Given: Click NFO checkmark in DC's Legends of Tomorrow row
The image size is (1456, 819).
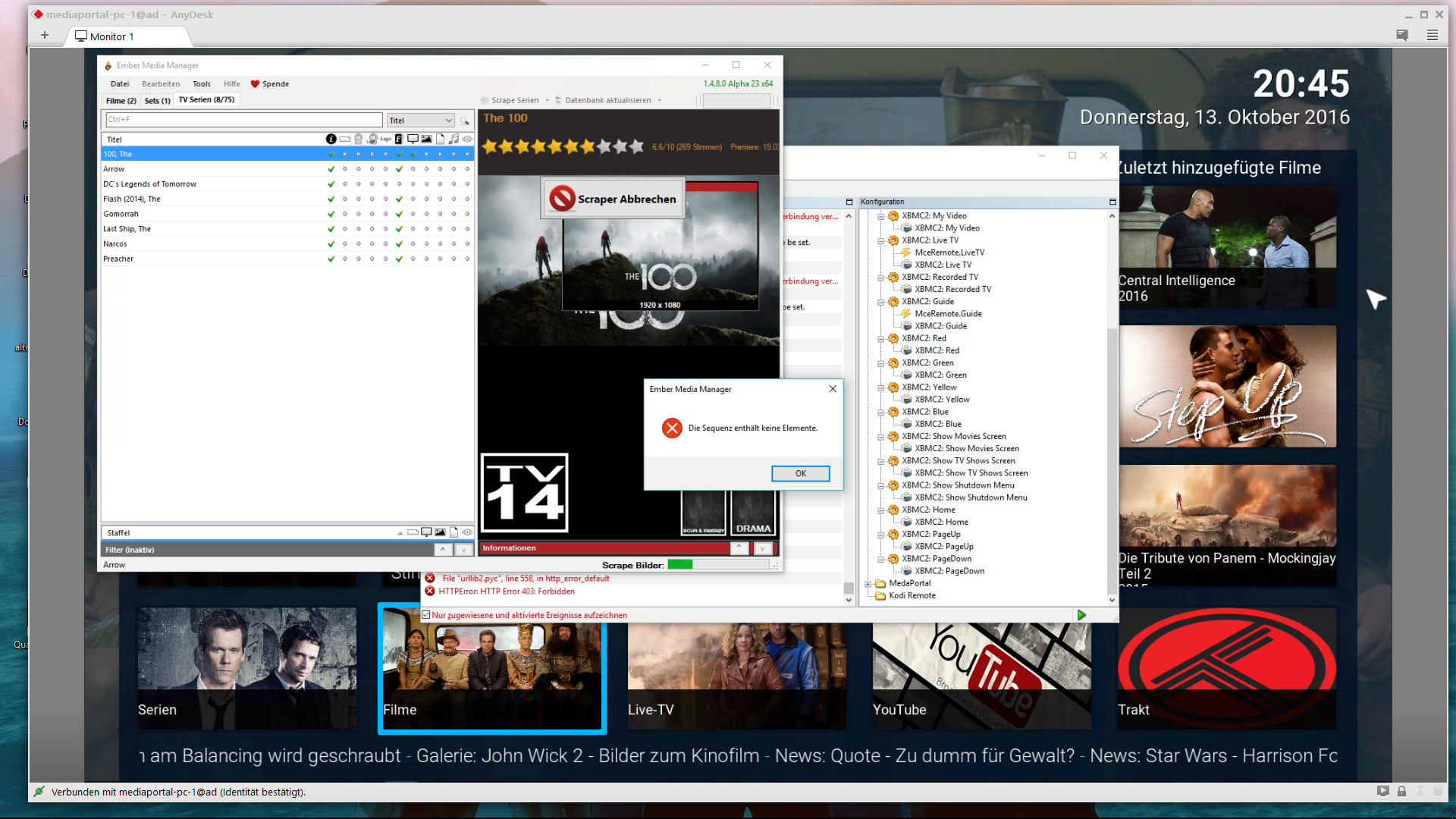Looking at the screenshot, I should (x=331, y=184).
